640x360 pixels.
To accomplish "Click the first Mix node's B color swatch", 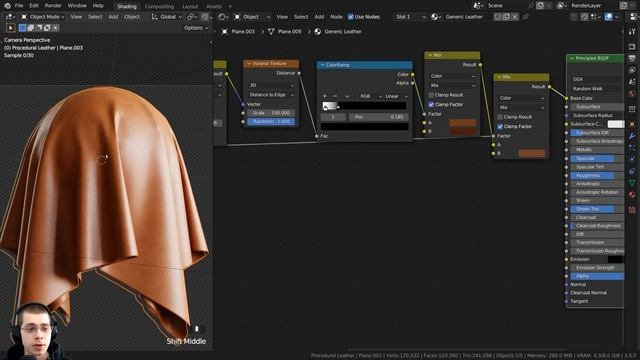I will 462,131.
